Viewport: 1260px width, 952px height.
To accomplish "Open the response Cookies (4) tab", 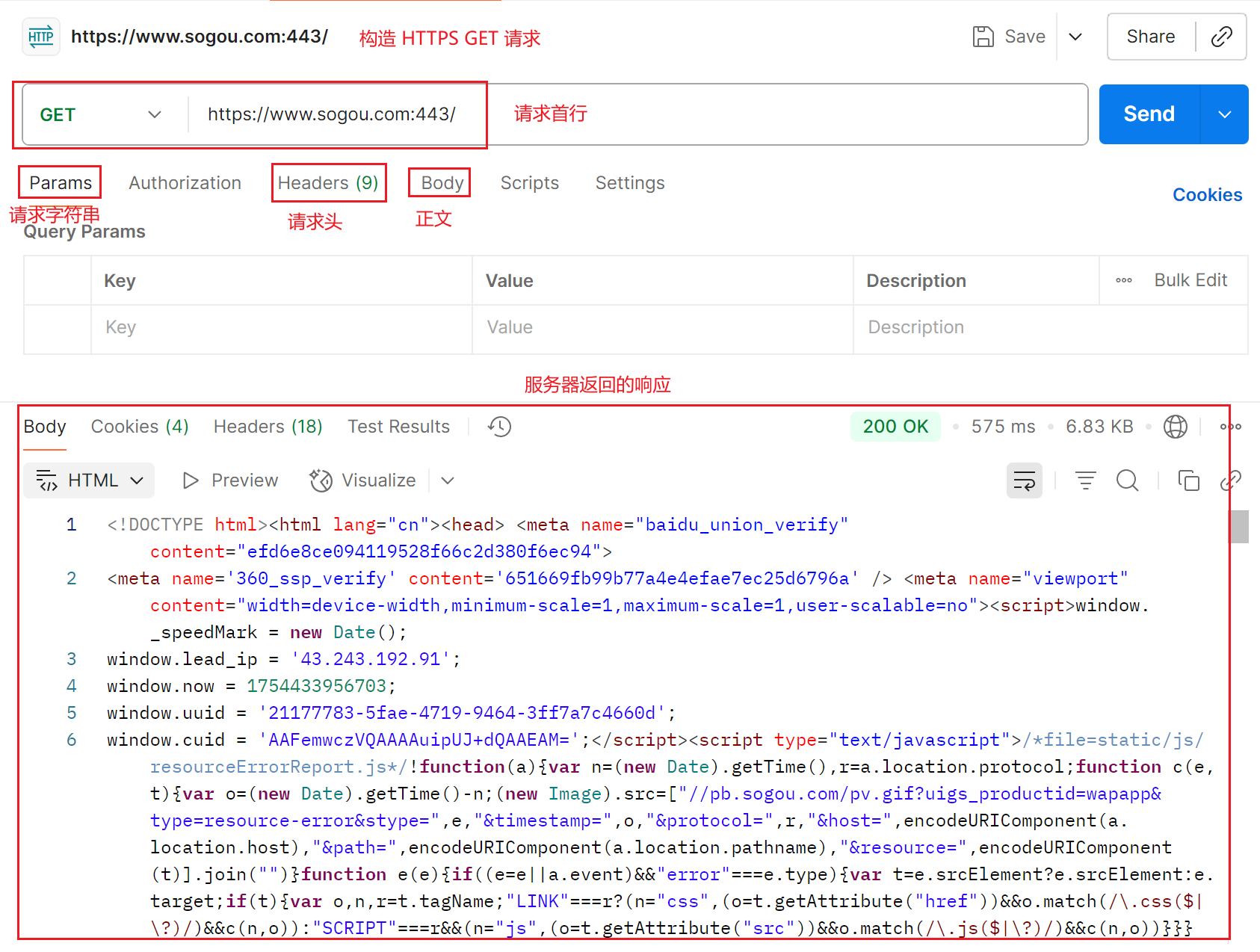I will (140, 427).
